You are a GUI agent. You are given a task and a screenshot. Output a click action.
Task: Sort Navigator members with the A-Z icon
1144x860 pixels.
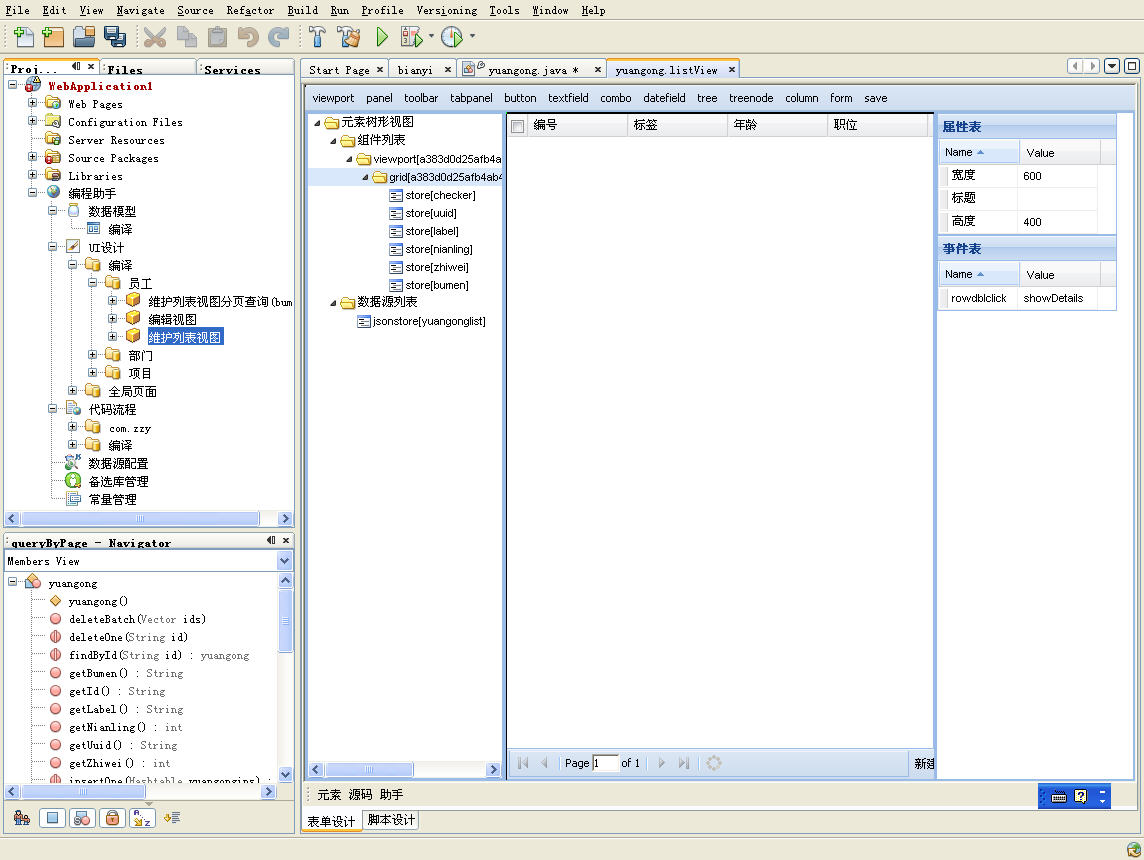pyautogui.click(x=142, y=817)
